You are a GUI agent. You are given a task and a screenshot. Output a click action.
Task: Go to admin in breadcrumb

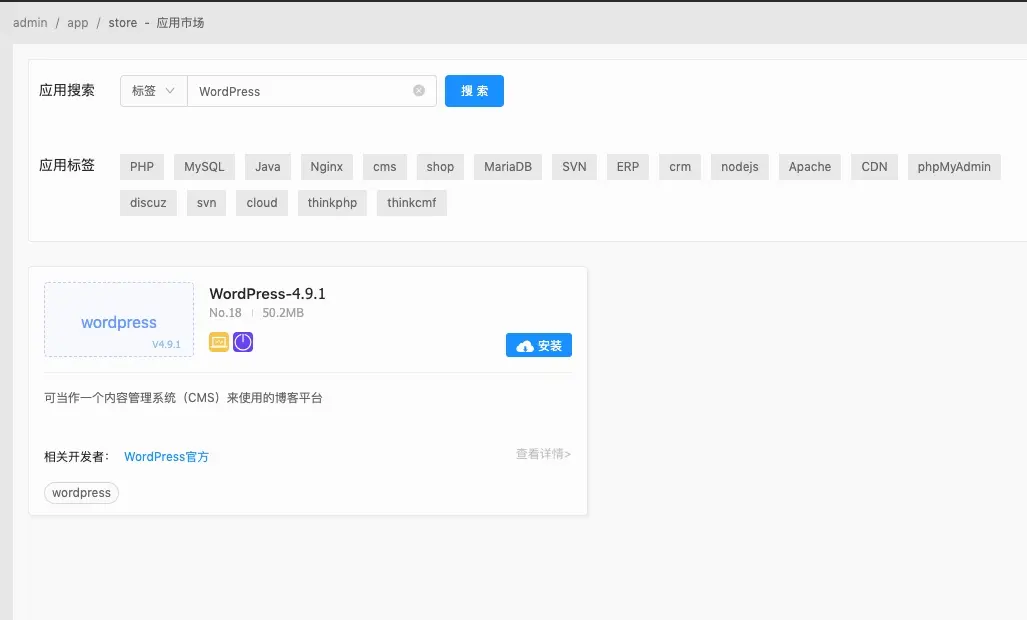tap(30, 23)
